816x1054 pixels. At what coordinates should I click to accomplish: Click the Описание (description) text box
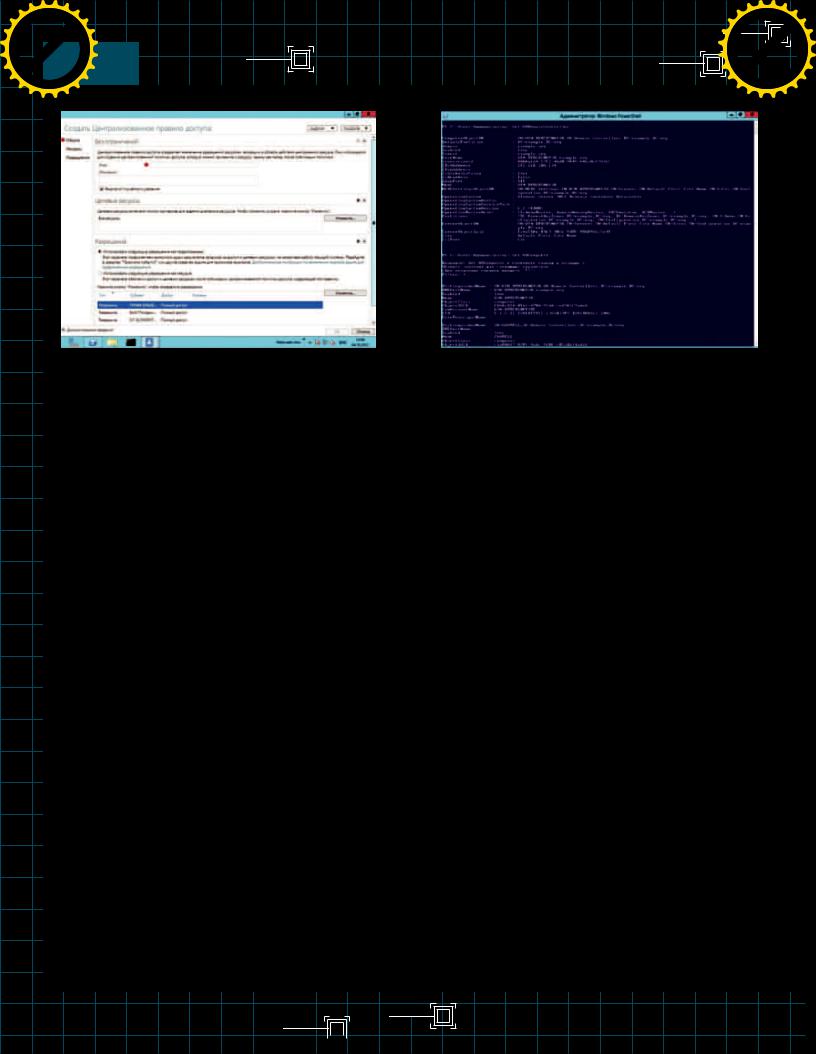pos(178,180)
